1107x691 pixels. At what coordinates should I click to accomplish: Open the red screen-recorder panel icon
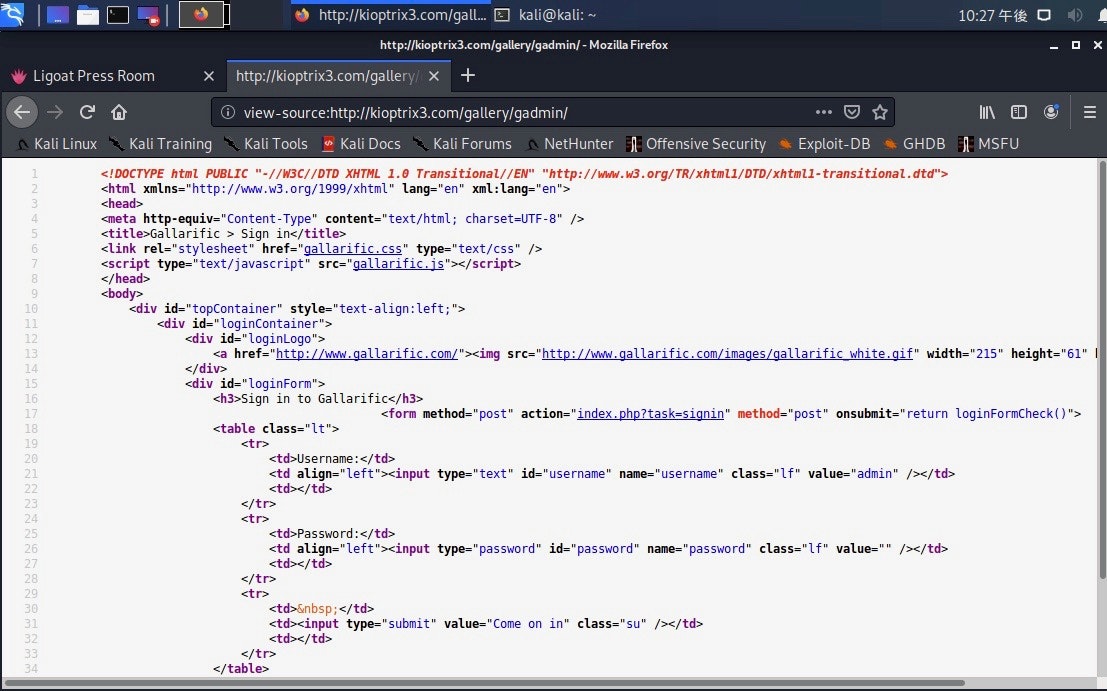coord(148,16)
